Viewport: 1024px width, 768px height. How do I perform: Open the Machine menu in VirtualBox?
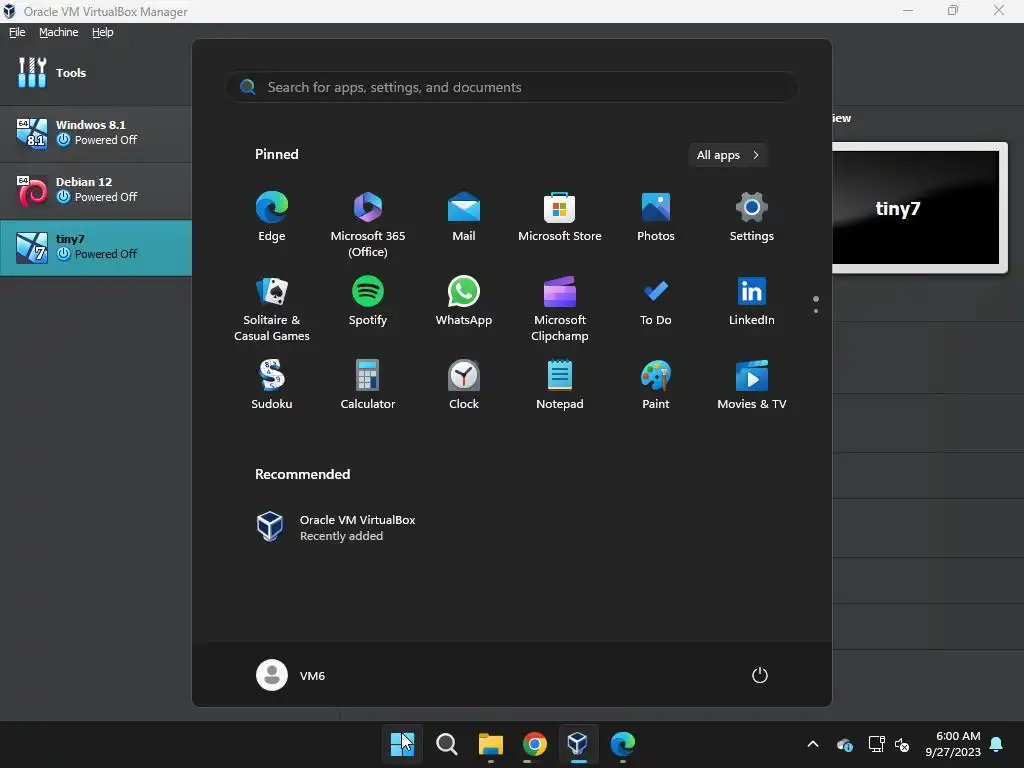pyautogui.click(x=59, y=32)
